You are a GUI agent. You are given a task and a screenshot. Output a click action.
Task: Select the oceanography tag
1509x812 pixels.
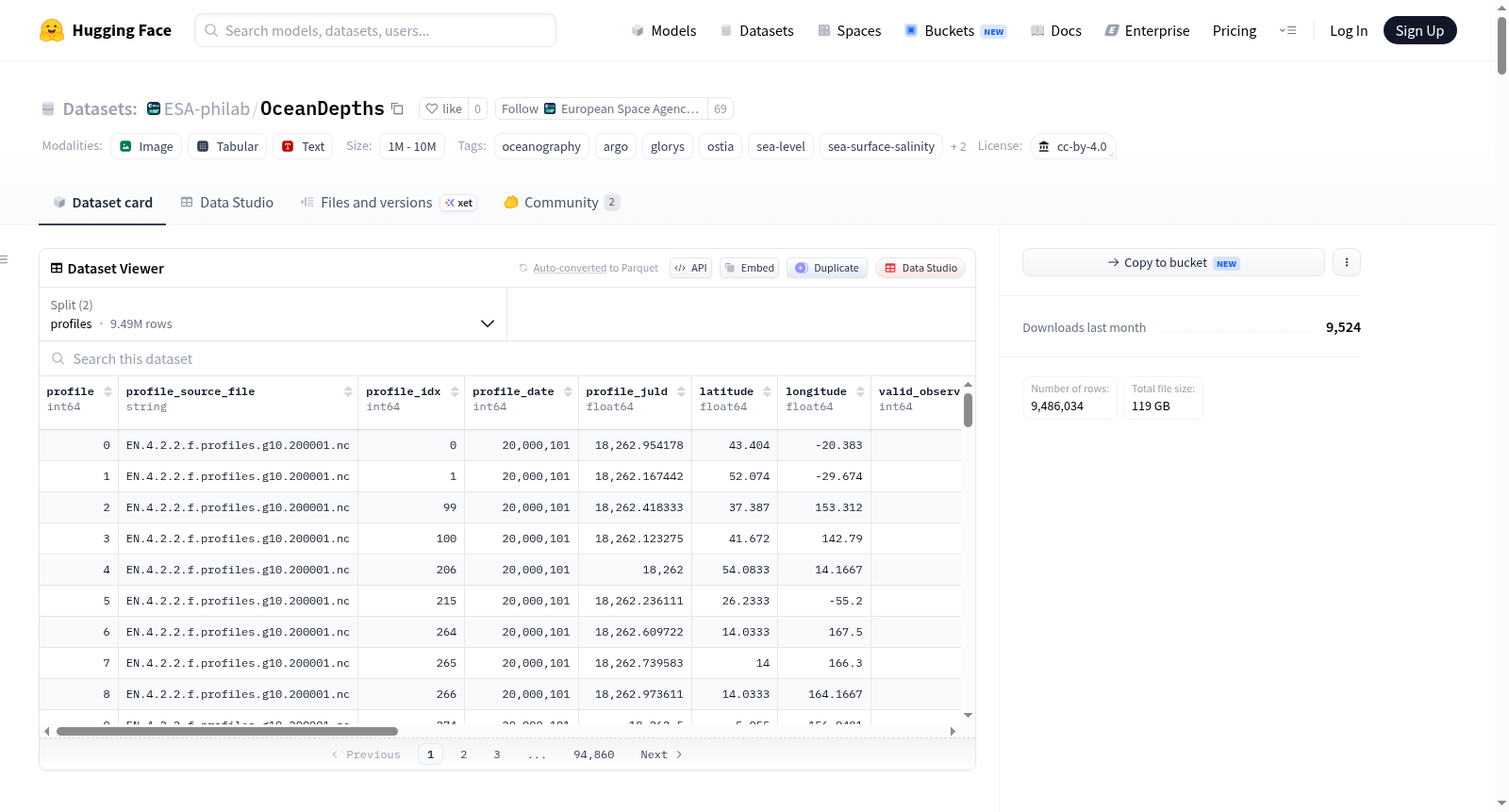(541, 146)
